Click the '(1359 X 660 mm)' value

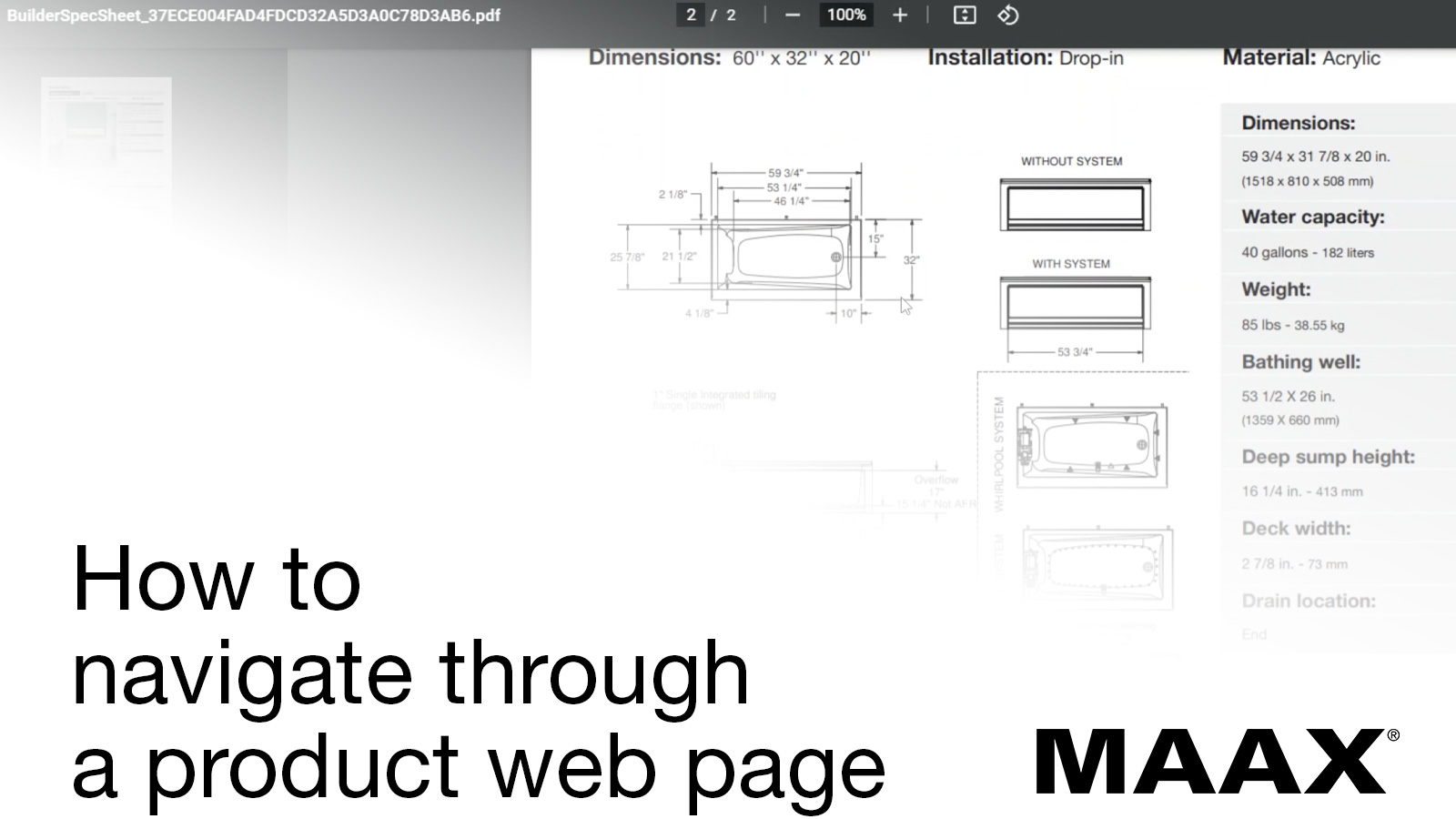(1290, 420)
